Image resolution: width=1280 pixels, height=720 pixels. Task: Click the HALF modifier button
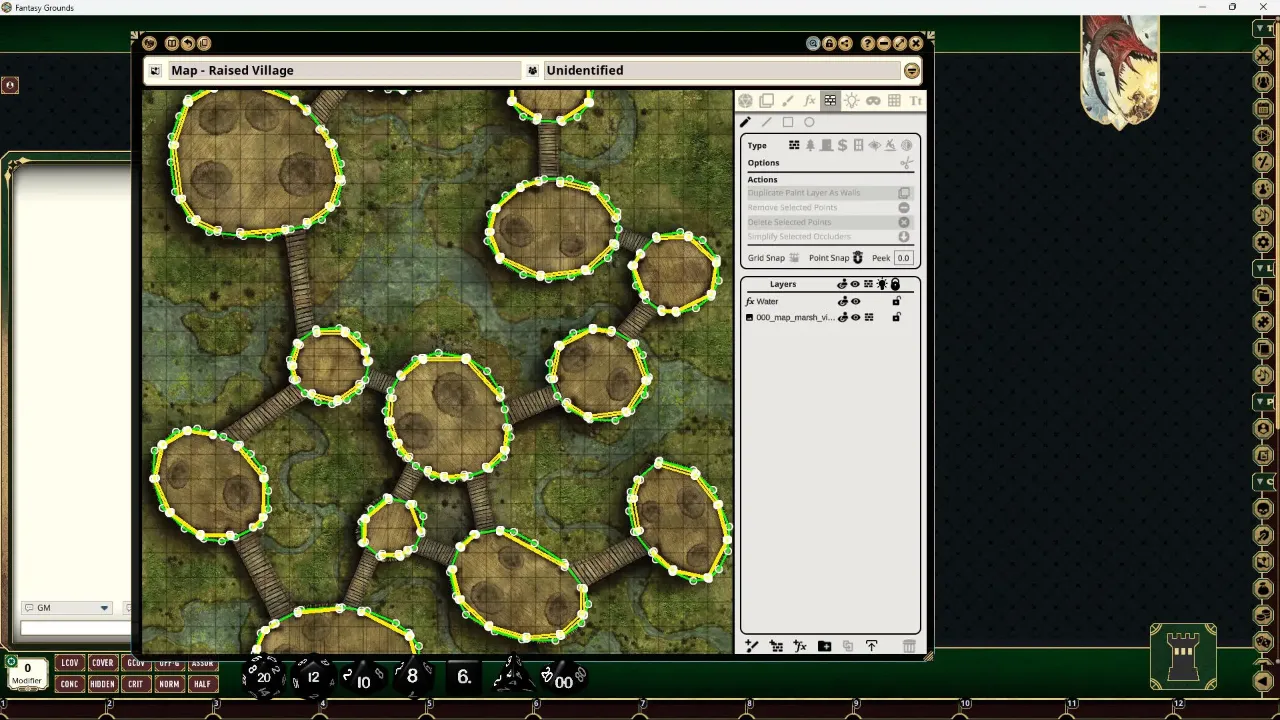coord(202,684)
